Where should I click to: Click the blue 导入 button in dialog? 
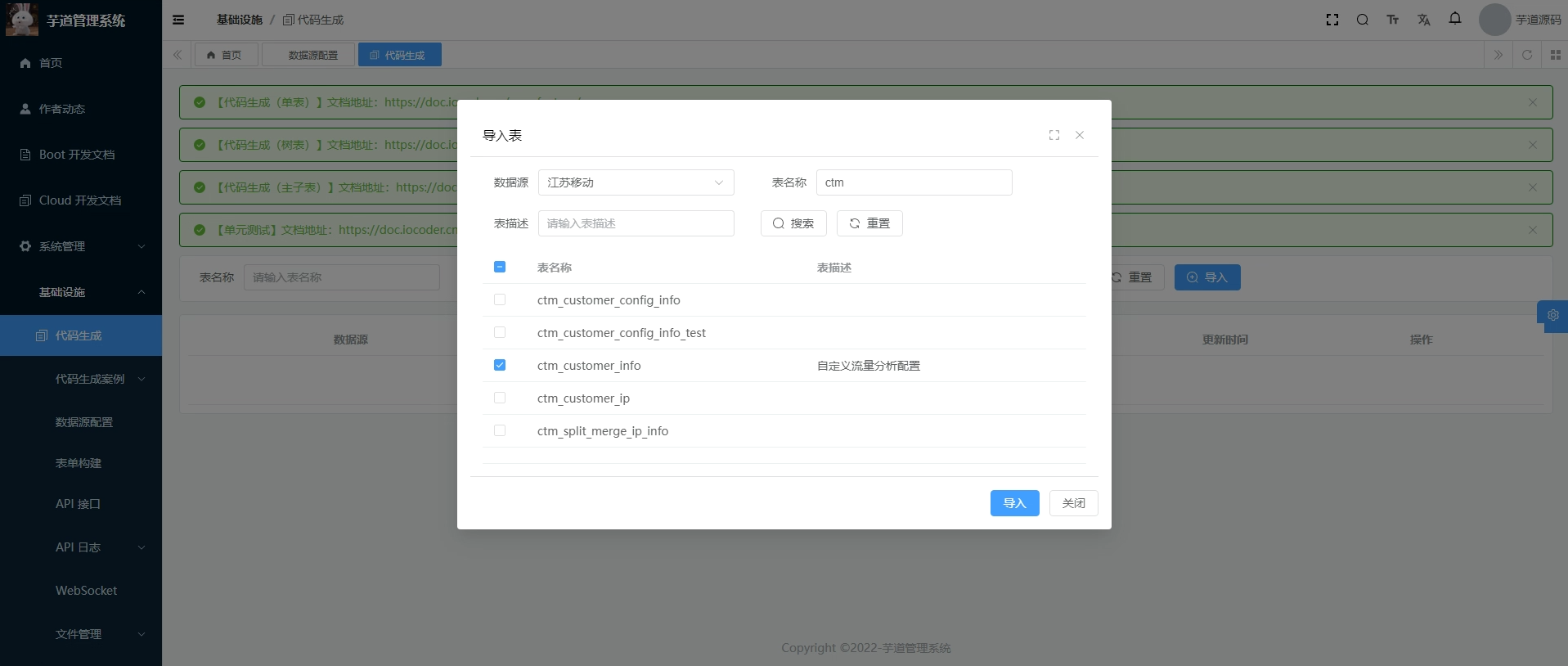(x=1014, y=503)
